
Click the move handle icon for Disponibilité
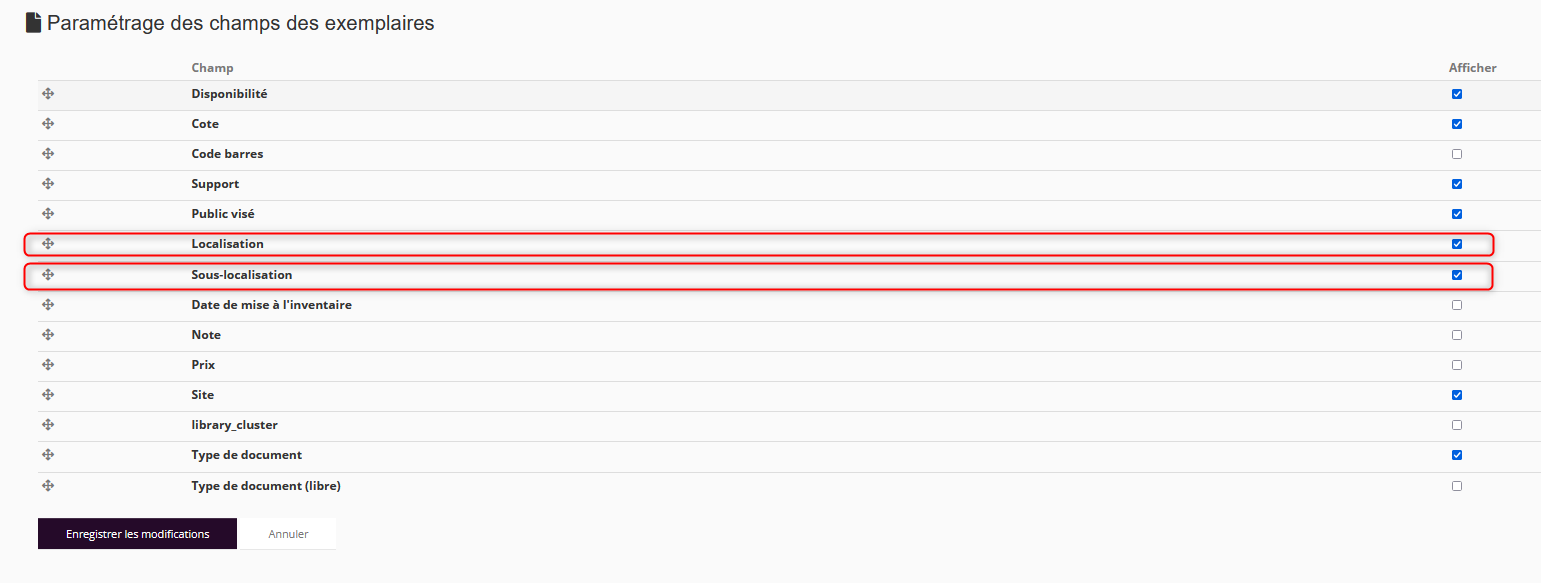(48, 94)
